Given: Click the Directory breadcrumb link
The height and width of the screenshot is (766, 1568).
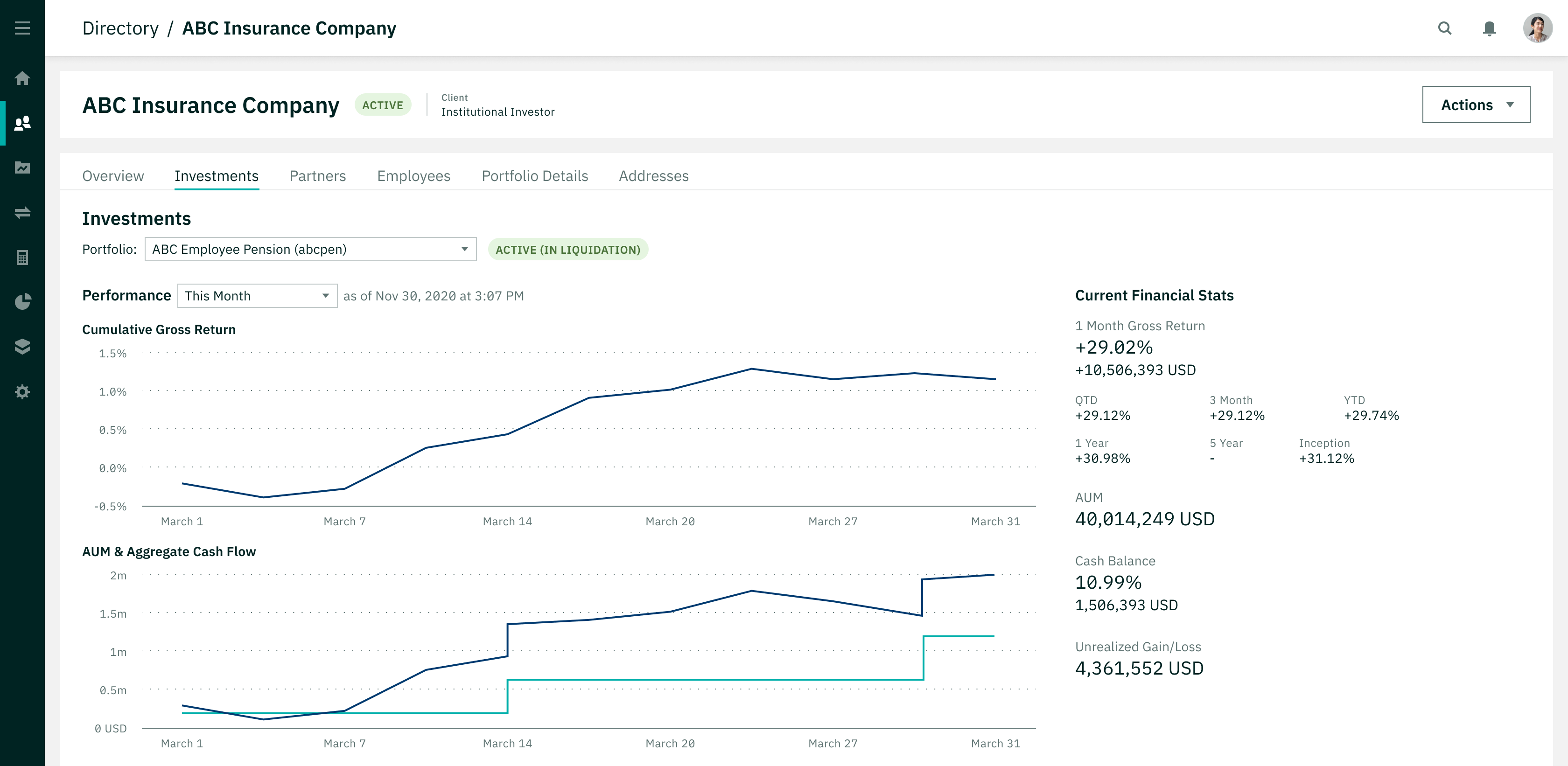Looking at the screenshot, I should pyautogui.click(x=120, y=28).
